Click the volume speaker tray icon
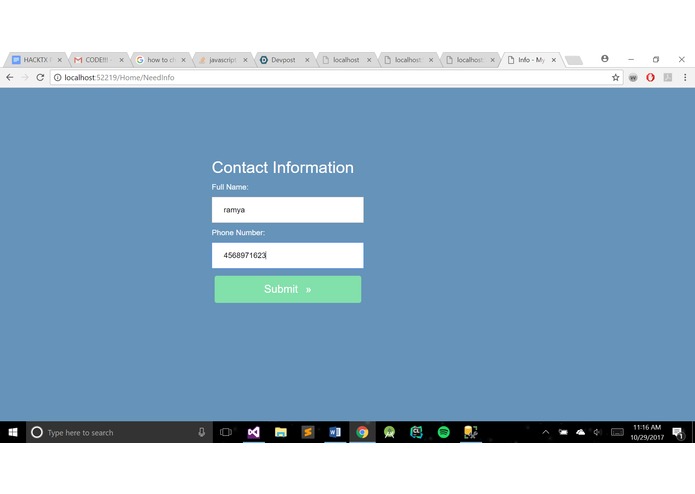The height and width of the screenshot is (494, 695). (597, 432)
